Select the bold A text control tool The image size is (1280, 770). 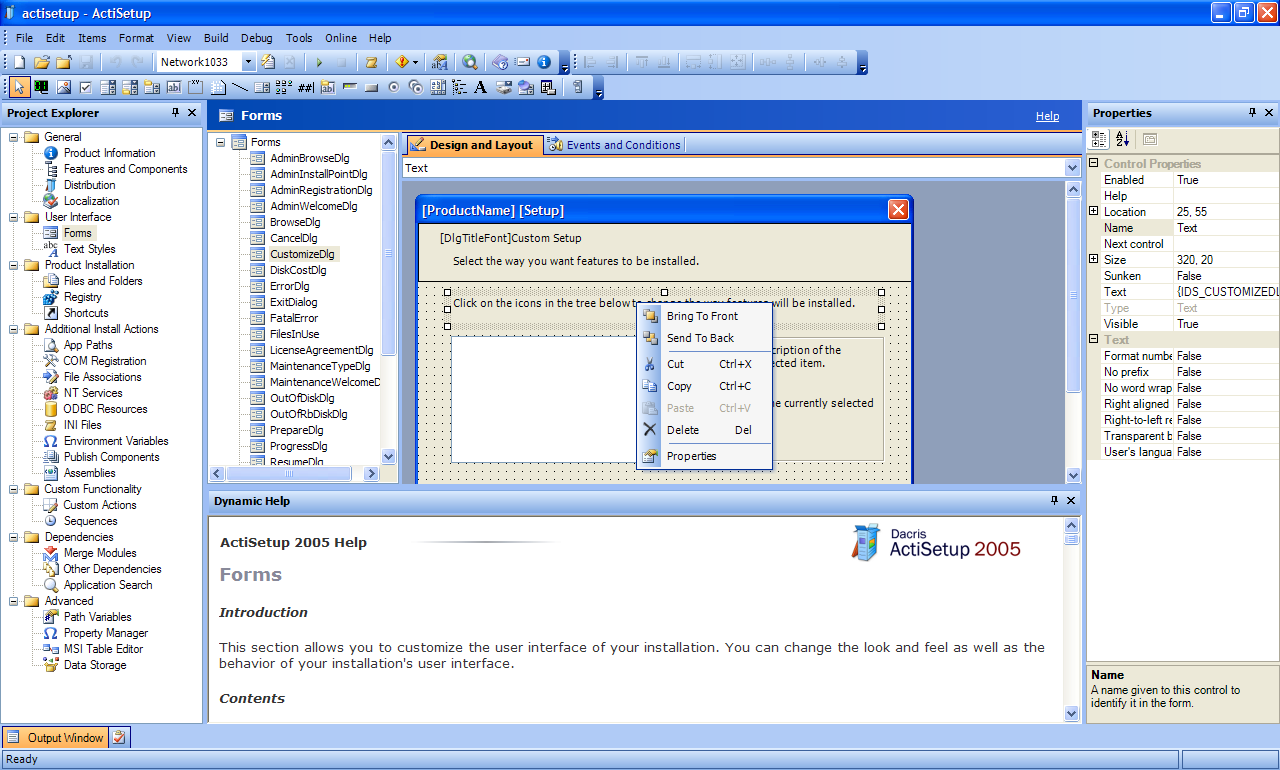(481, 87)
